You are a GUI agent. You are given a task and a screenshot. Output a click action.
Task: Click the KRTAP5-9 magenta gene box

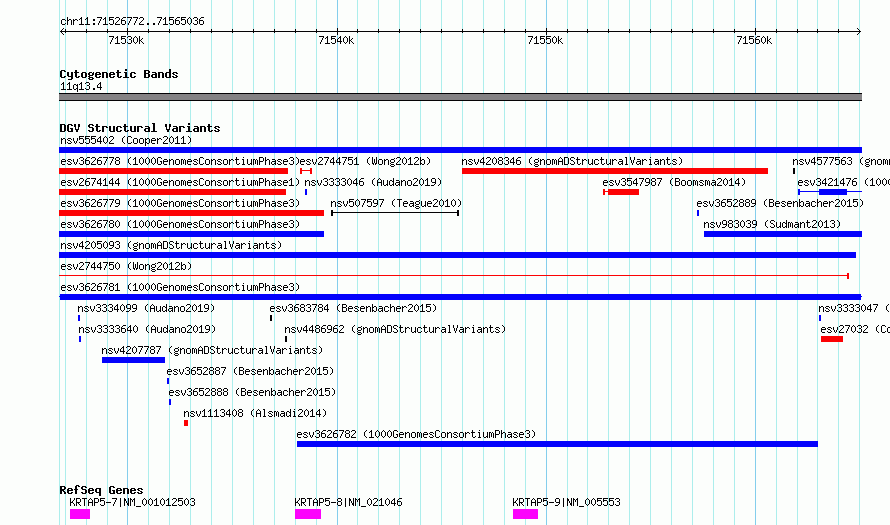(526, 514)
